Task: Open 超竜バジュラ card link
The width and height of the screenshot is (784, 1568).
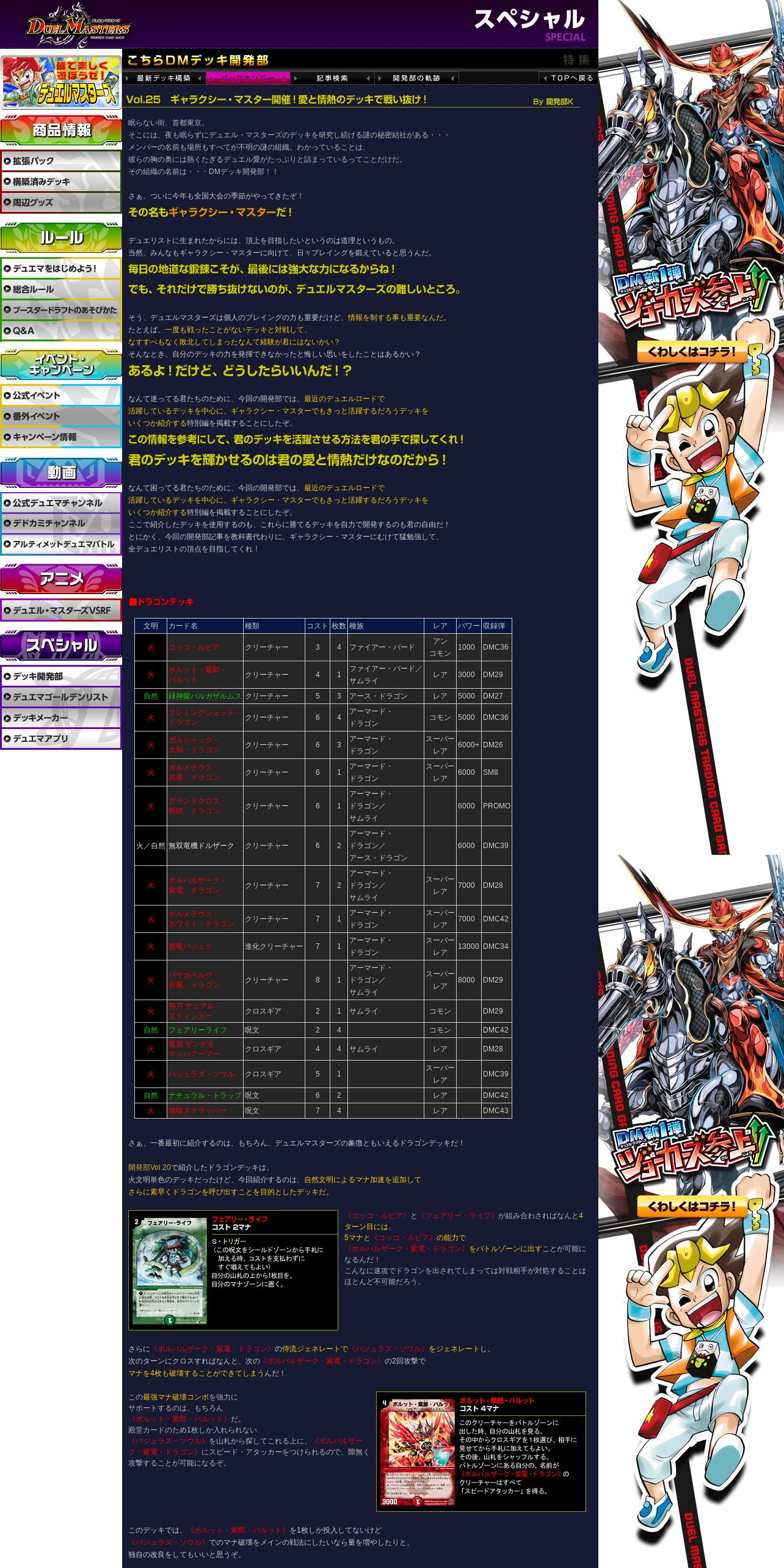Action: (191, 946)
